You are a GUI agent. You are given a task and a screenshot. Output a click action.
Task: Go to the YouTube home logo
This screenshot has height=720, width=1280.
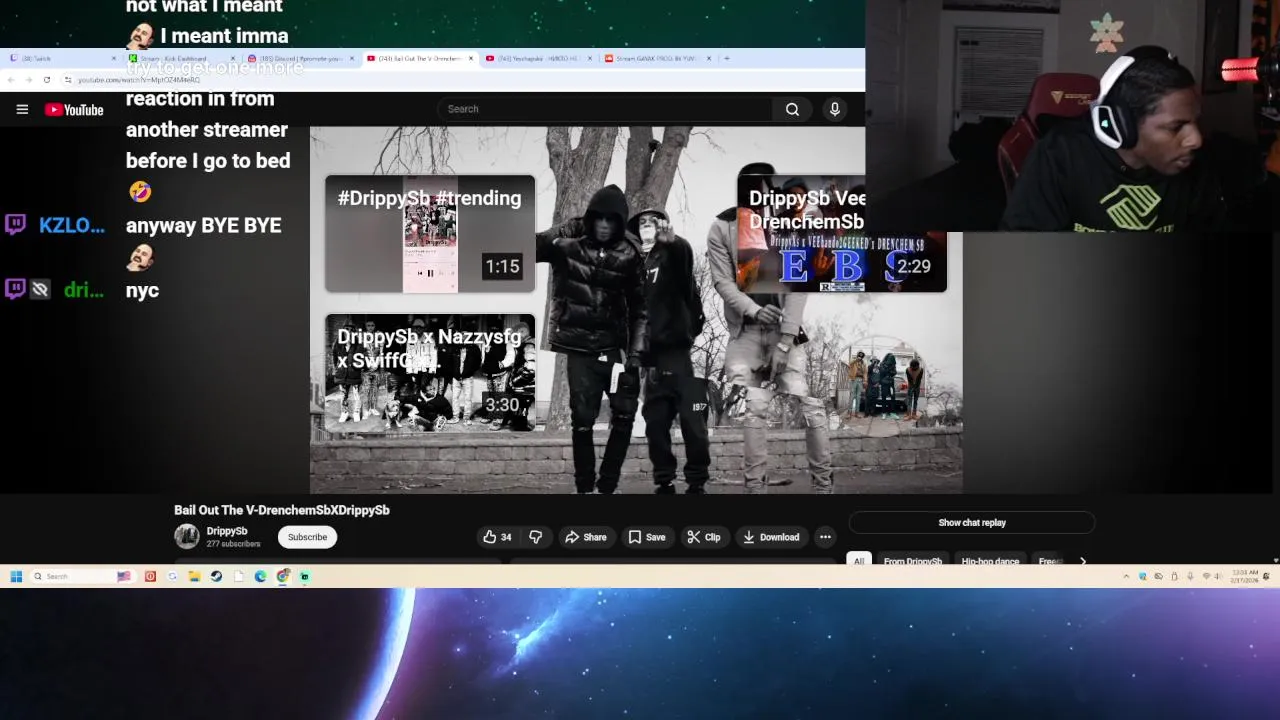point(74,110)
